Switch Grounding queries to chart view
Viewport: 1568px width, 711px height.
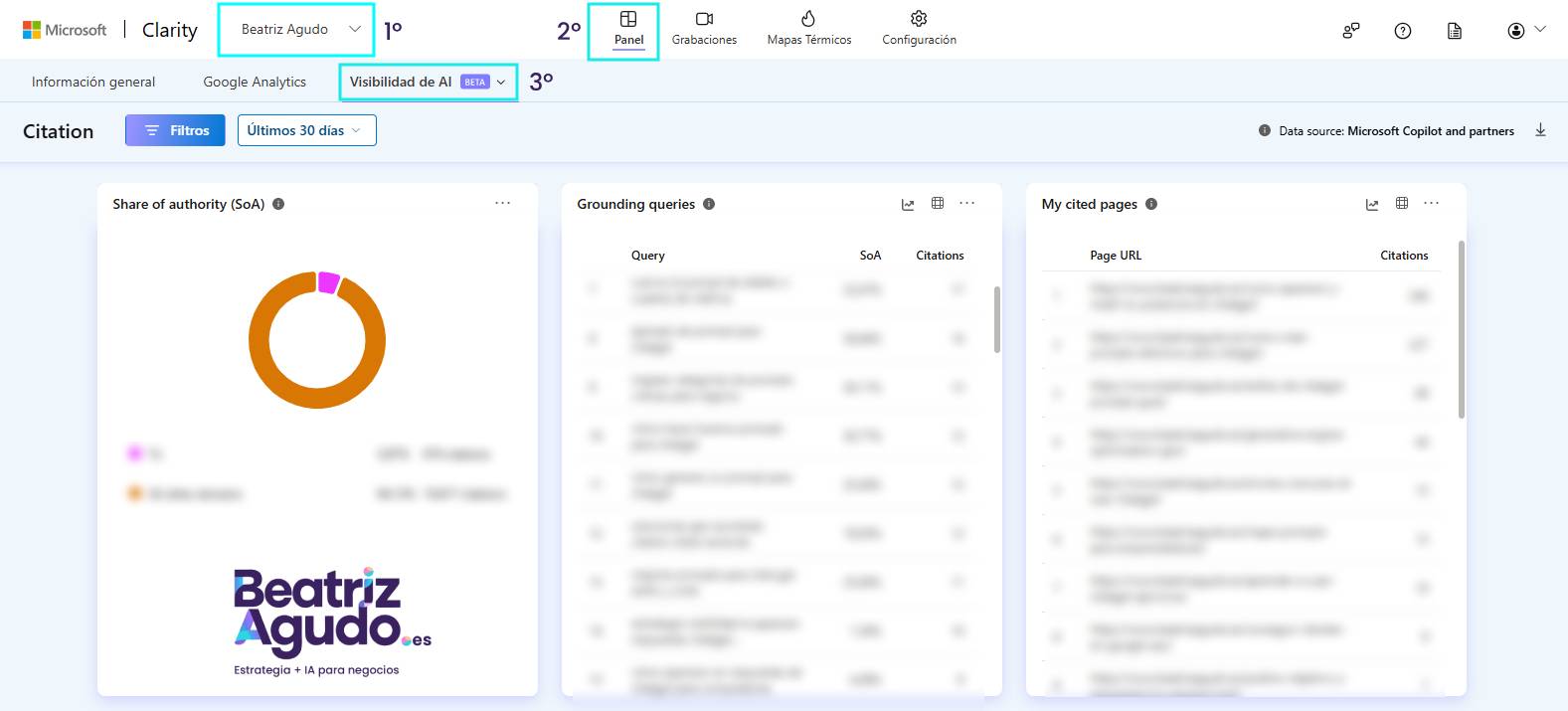908,204
